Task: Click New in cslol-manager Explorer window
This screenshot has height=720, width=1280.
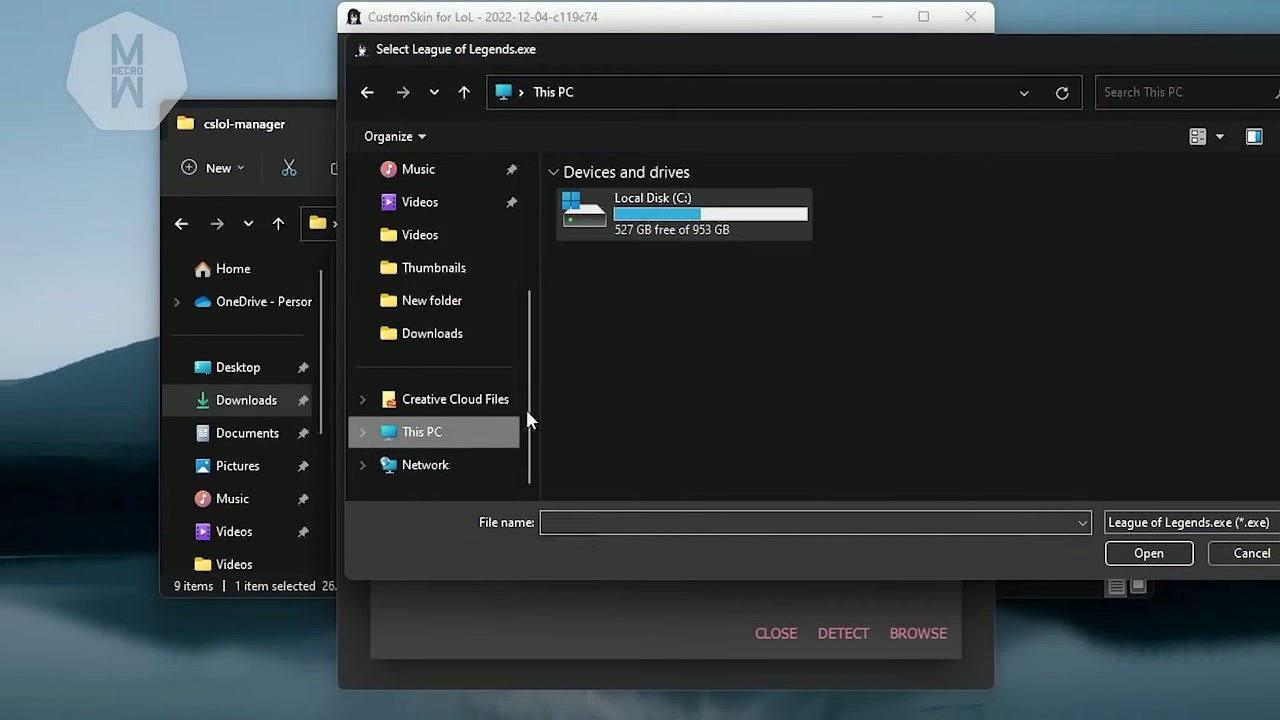Action: point(213,168)
